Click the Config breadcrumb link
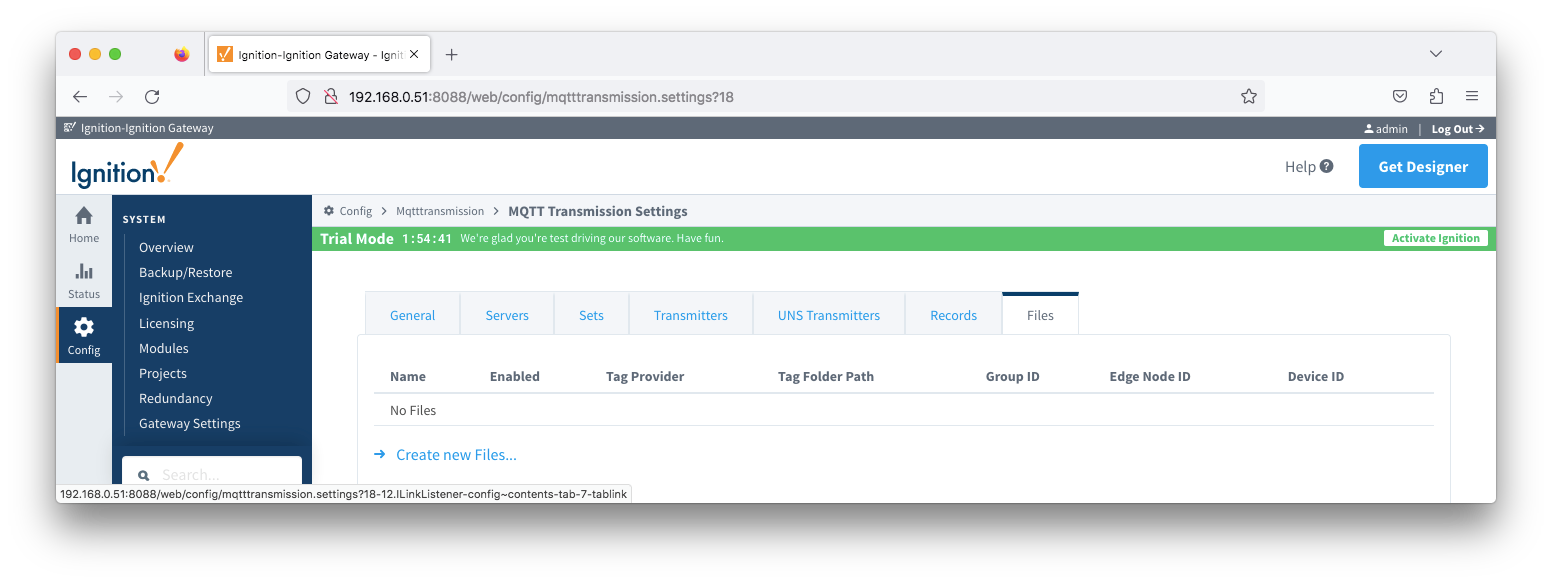 tap(355, 211)
